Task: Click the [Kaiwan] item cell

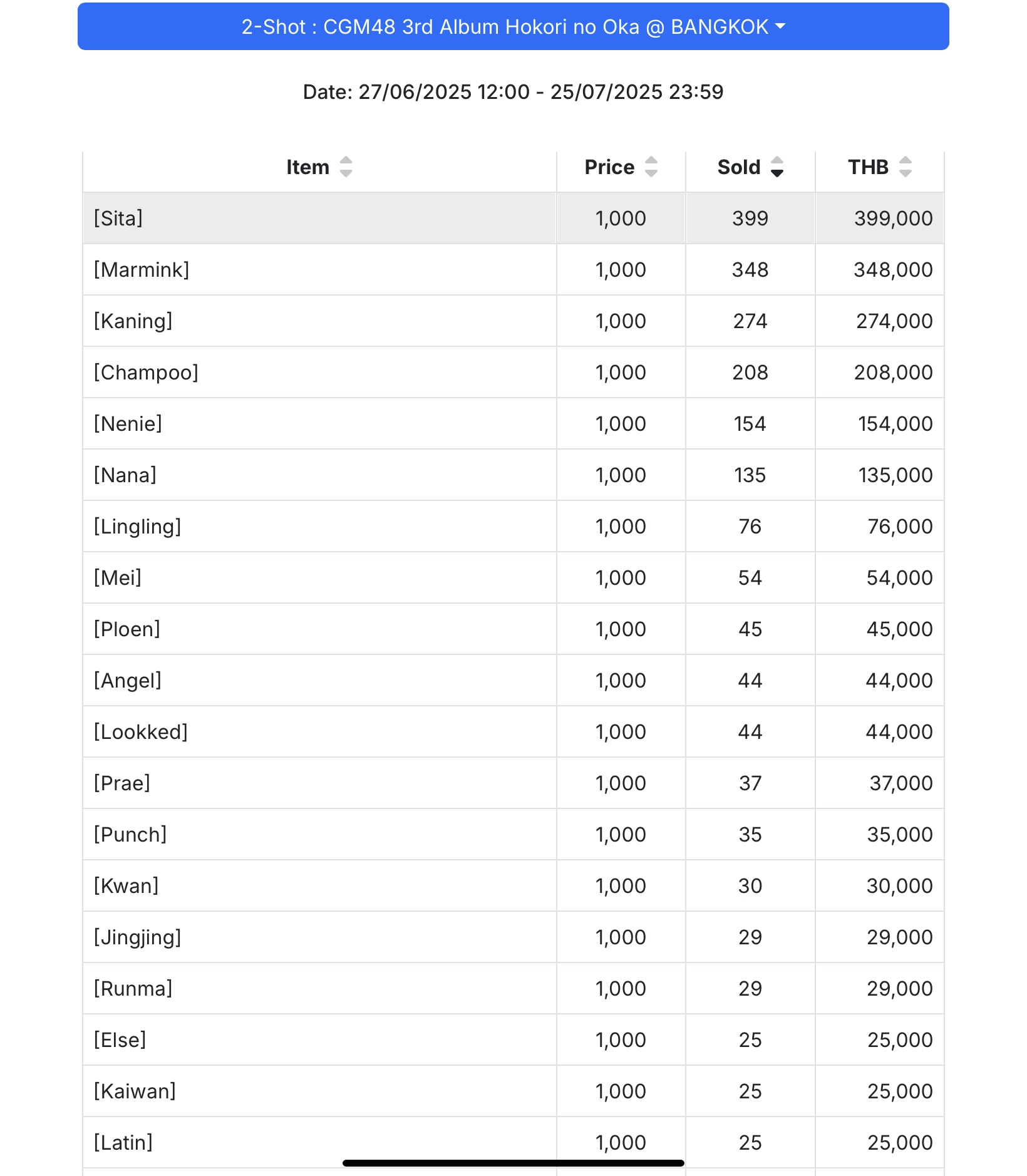Action: (x=319, y=1091)
